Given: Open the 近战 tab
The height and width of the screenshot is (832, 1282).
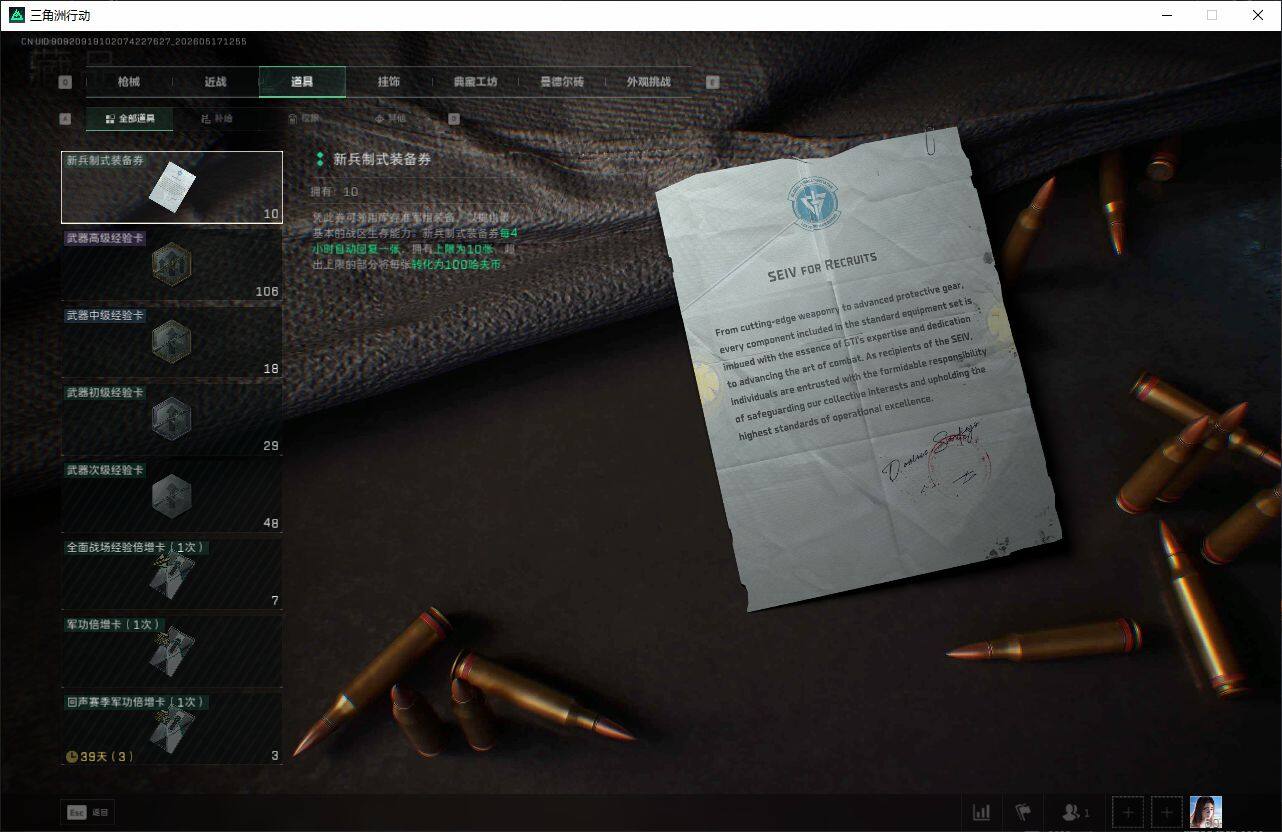Looking at the screenshot, I should pos(215,82).
